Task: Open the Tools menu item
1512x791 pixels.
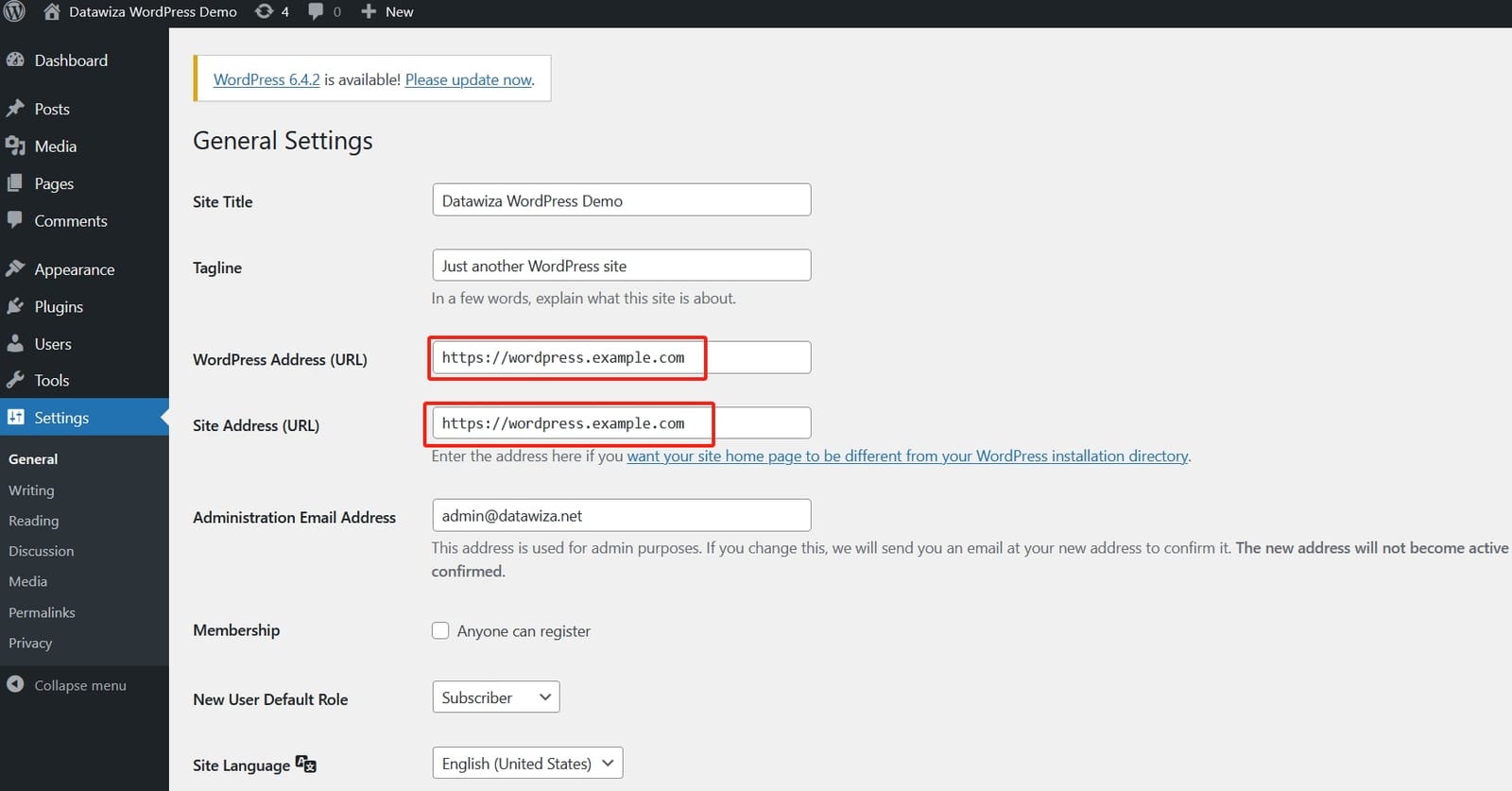Action: click(x=52, y=380)
